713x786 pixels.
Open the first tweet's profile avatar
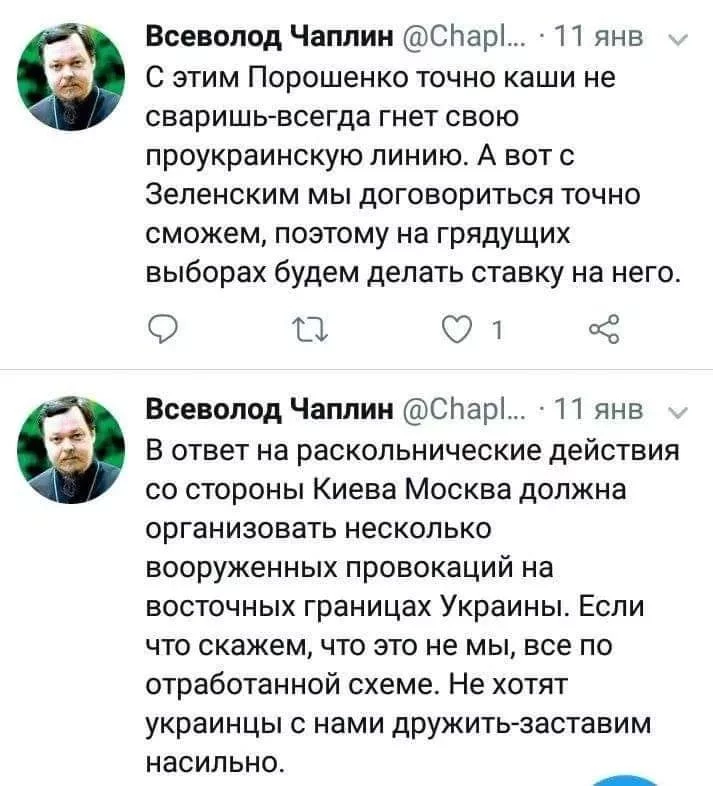pos(72,77)
